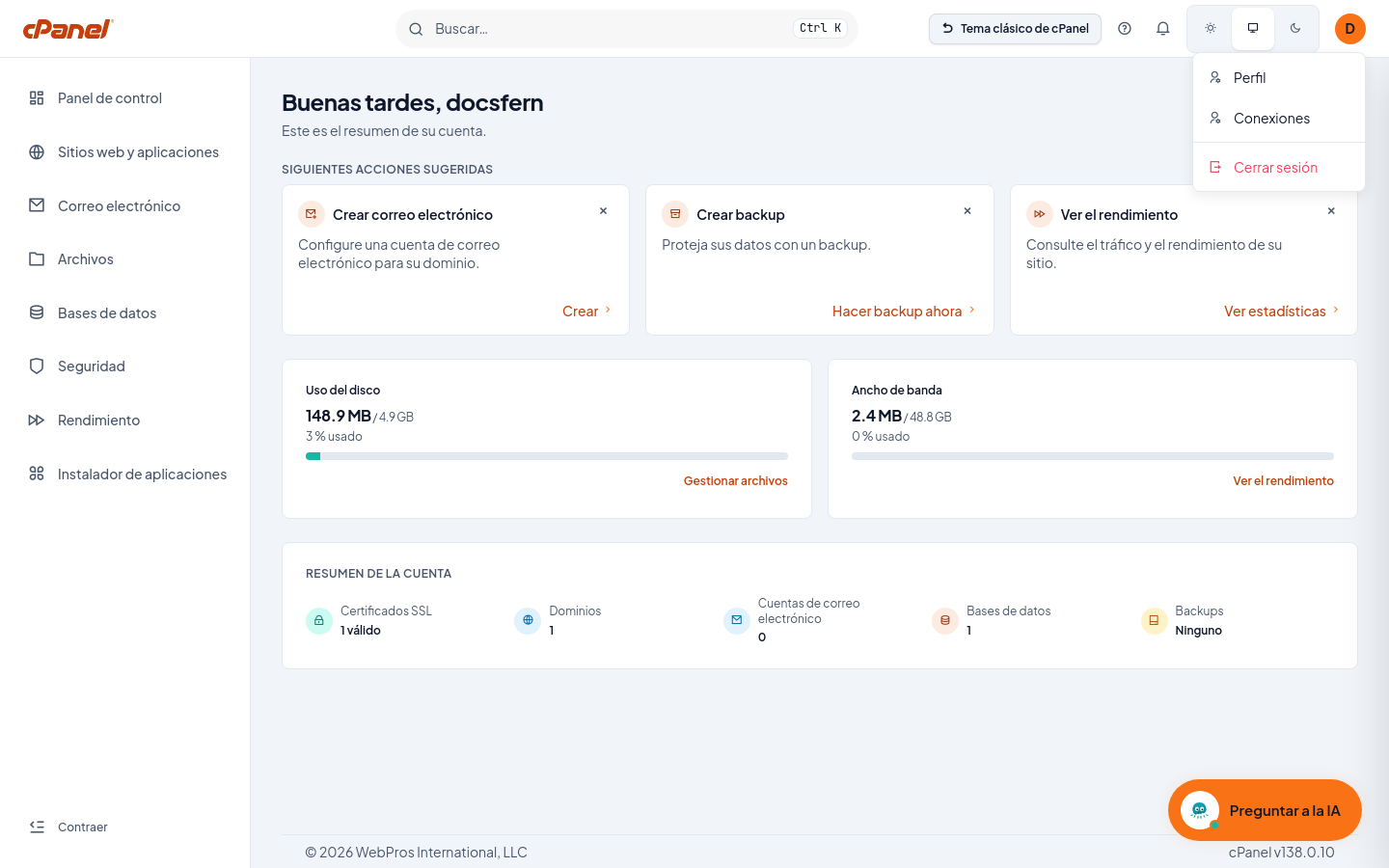1389x868 pixels.
Task: Click Ver estadísticas link
Action: click(x=1282, y=312)
